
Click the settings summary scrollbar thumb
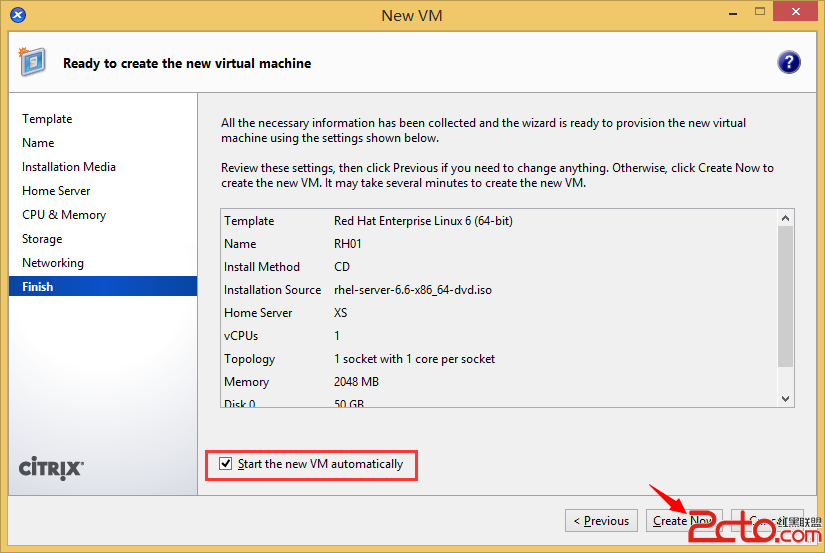(786, 296)
